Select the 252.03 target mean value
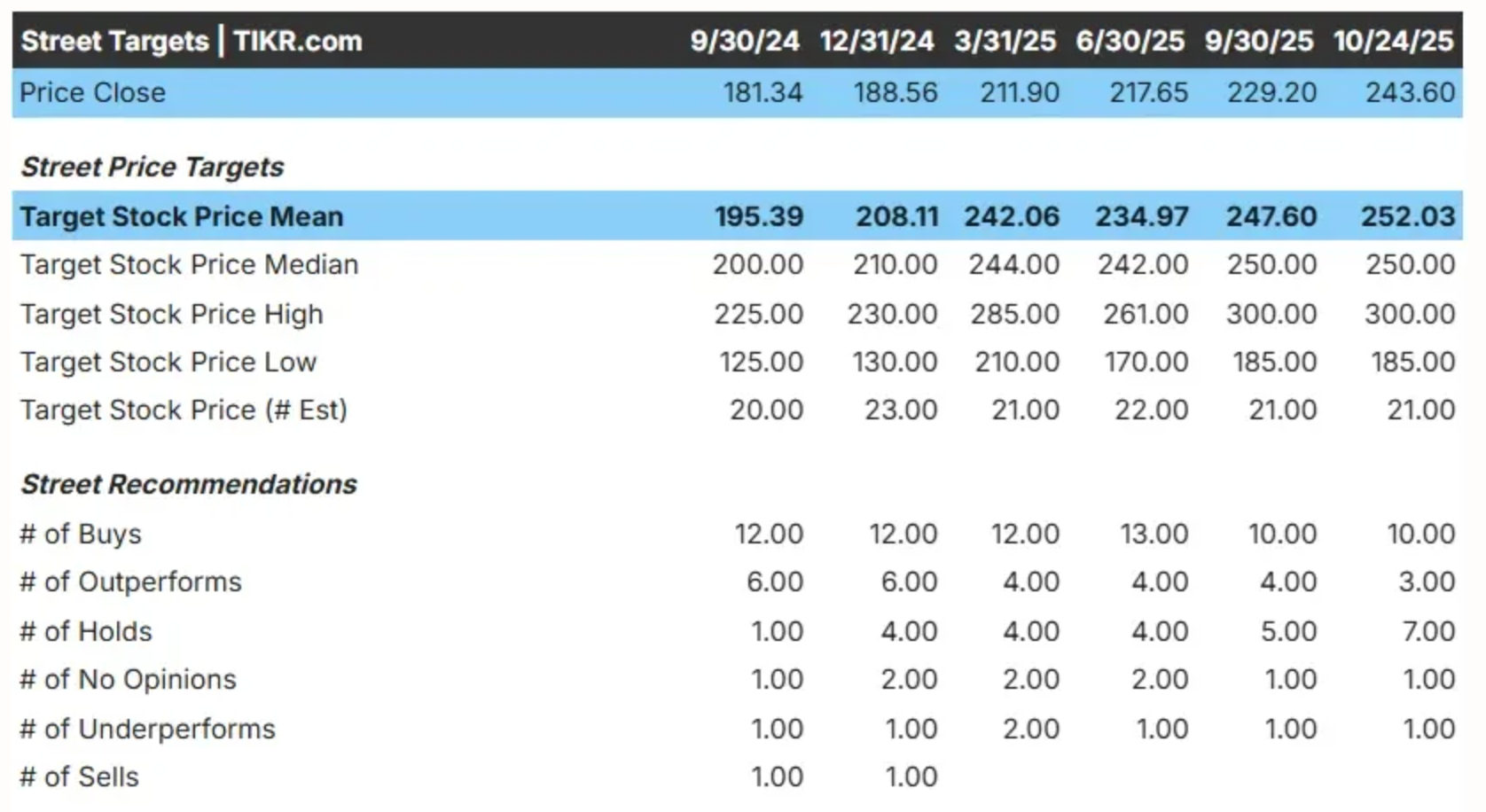Image resolution: width=1486 pixels, height=812 pixels. 1408,216
